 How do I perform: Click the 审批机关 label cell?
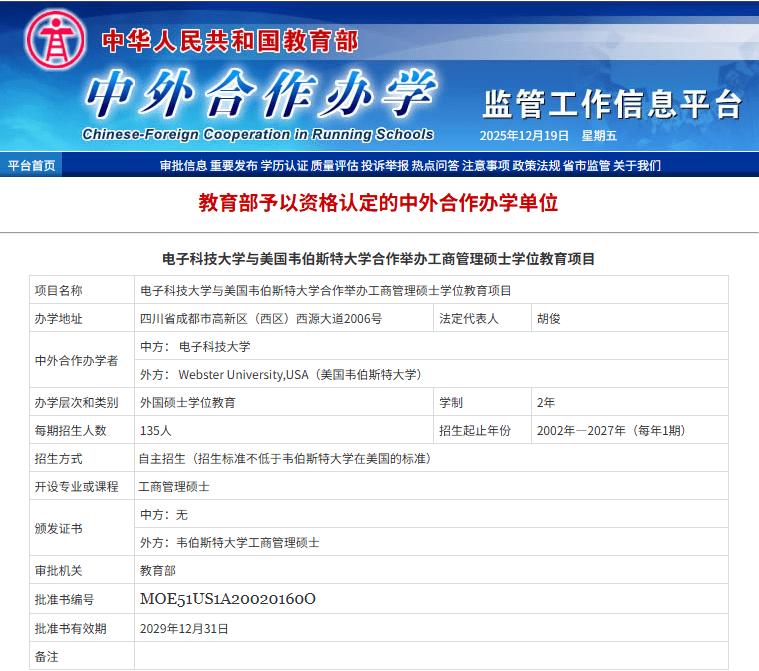click(82, 570)
